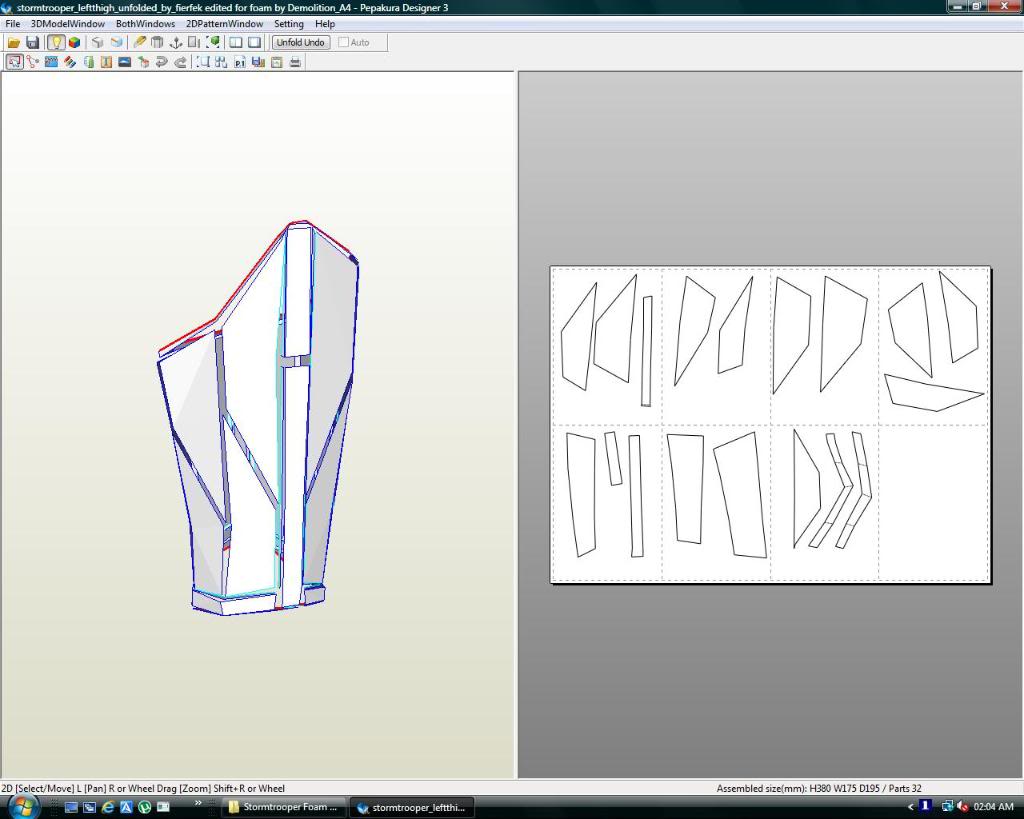Show both windows with split-view icon
Screen dimensions: 1024x819
pyautogui.click(x=236, y=42)
